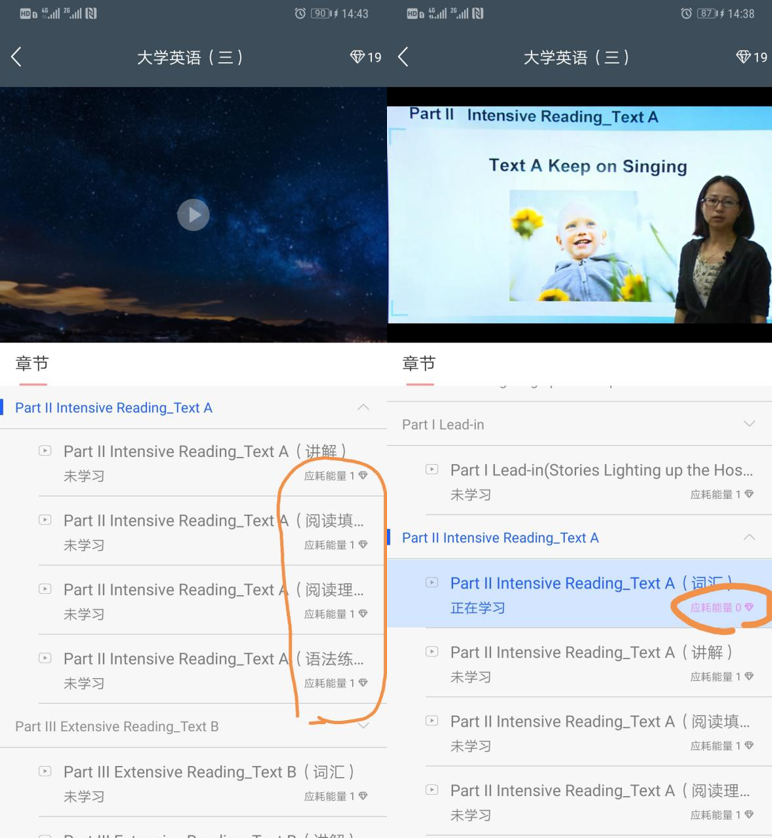This screenshot has height=839, width=772.
Task: Tap video icon beside Text A (讲解) in right screen
Action: pos(432,651)
